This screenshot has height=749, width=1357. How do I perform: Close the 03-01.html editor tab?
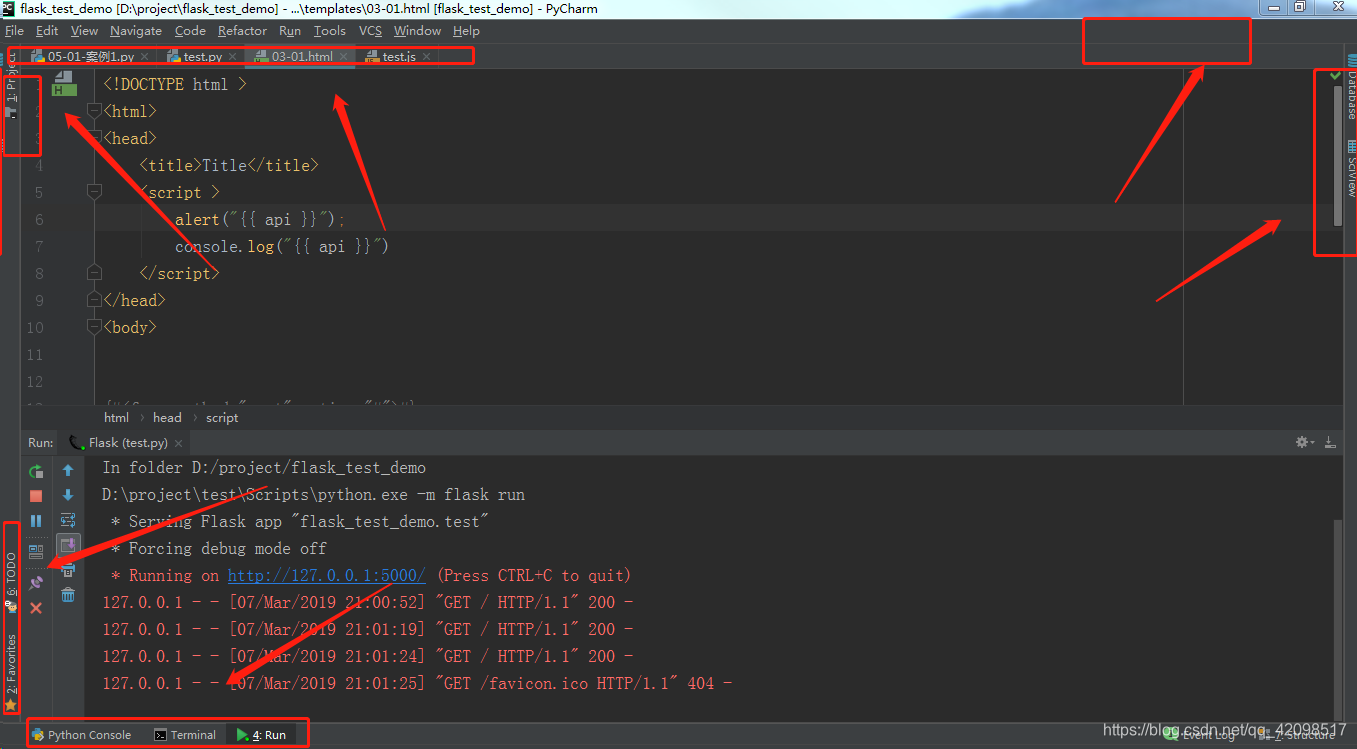[344, 57]
